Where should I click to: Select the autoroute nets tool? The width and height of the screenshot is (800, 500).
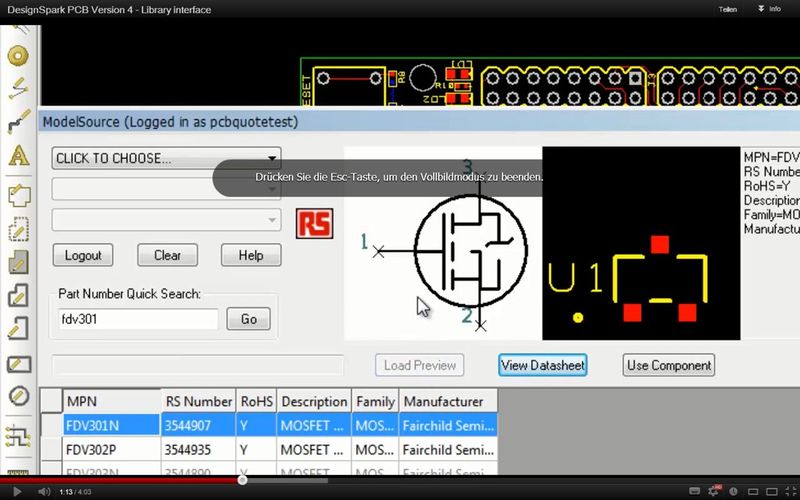(x=18, y=436)
